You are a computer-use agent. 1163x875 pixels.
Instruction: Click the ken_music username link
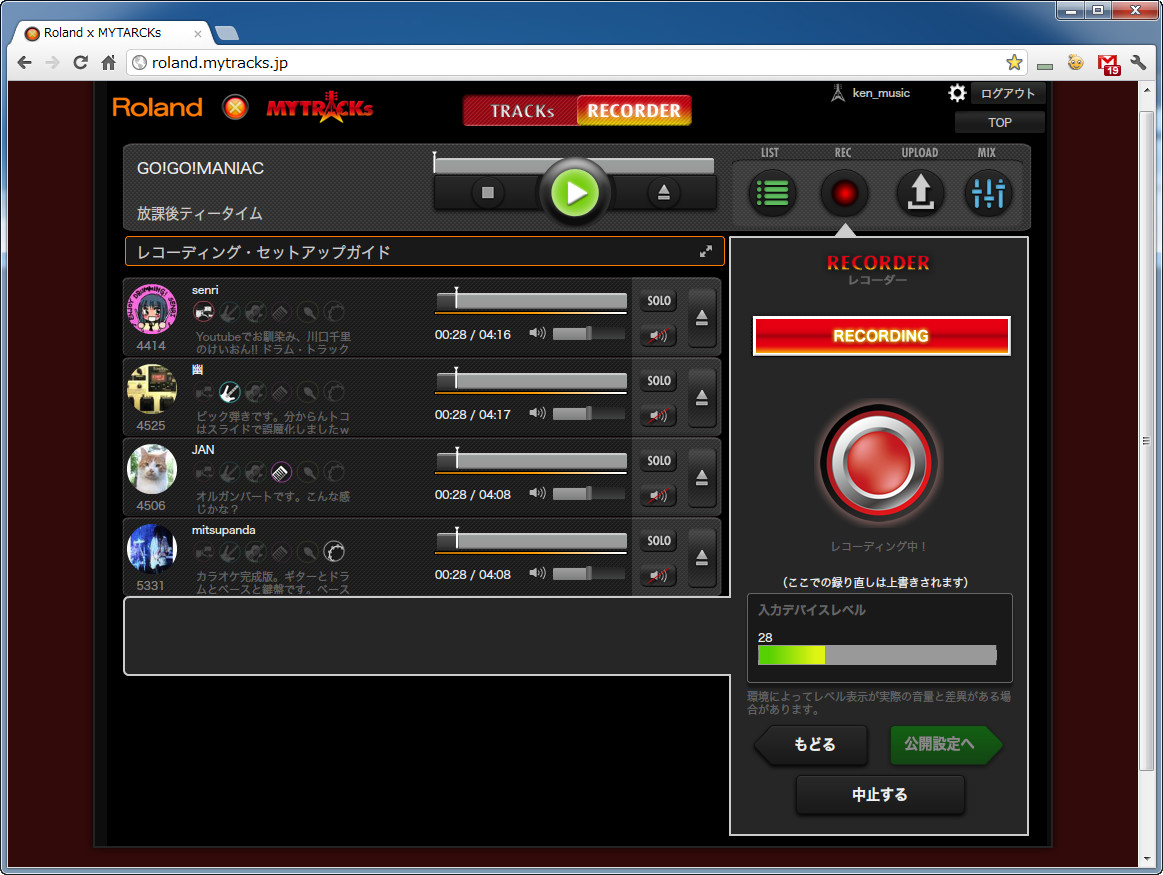[881, 93]
